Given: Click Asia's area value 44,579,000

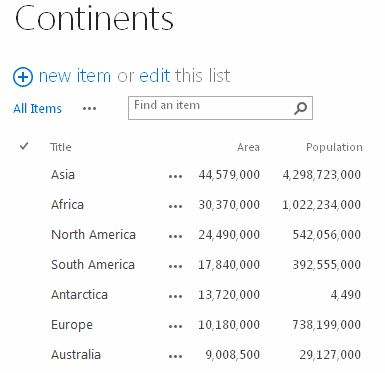Looking at the screenshot, I should tap(229, 175).
